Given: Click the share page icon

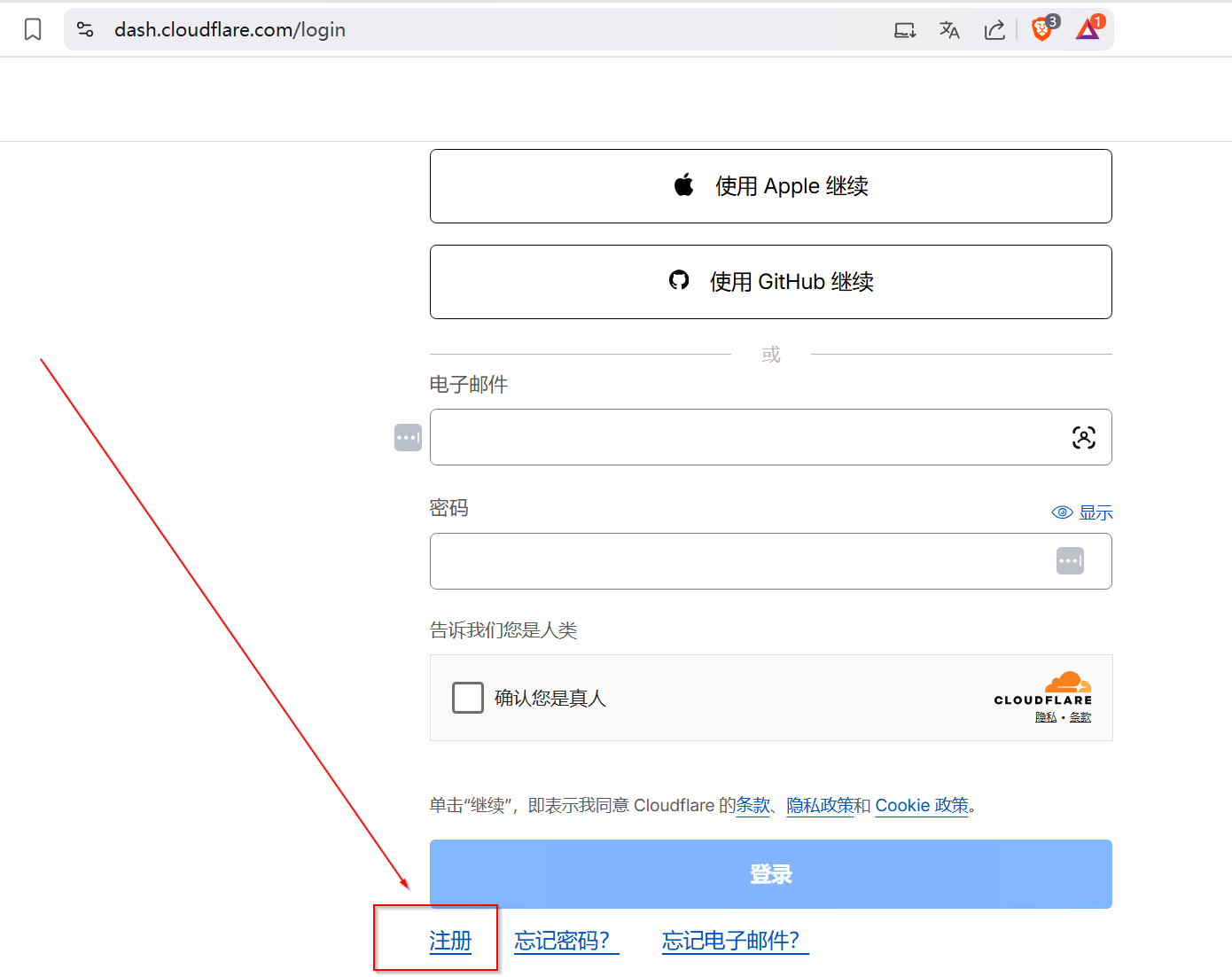Looking at the screenshot, I should tap(994, 30).
